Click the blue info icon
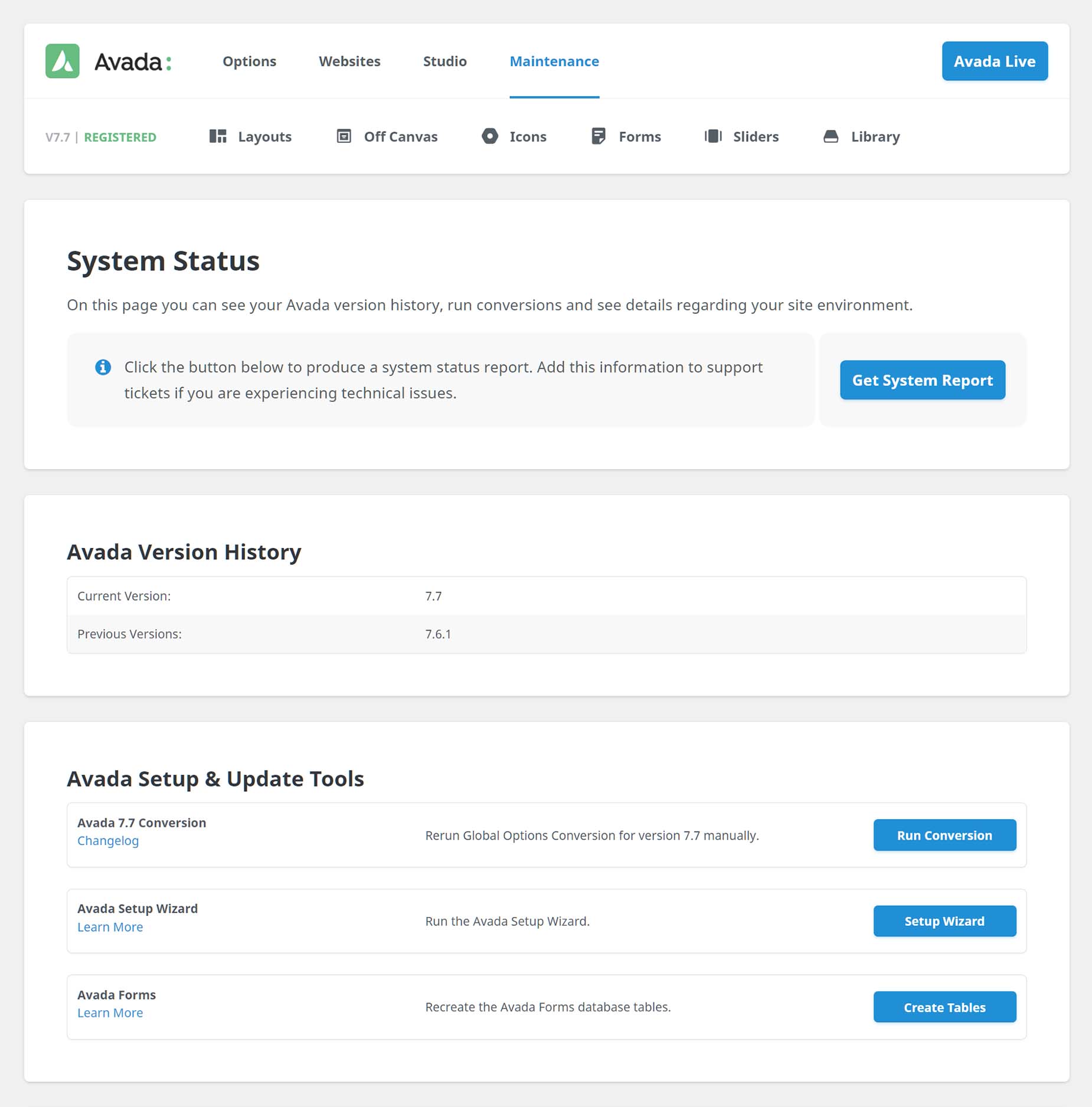This screenshot has height=1107, width=1092. click(x=103, y=367)
